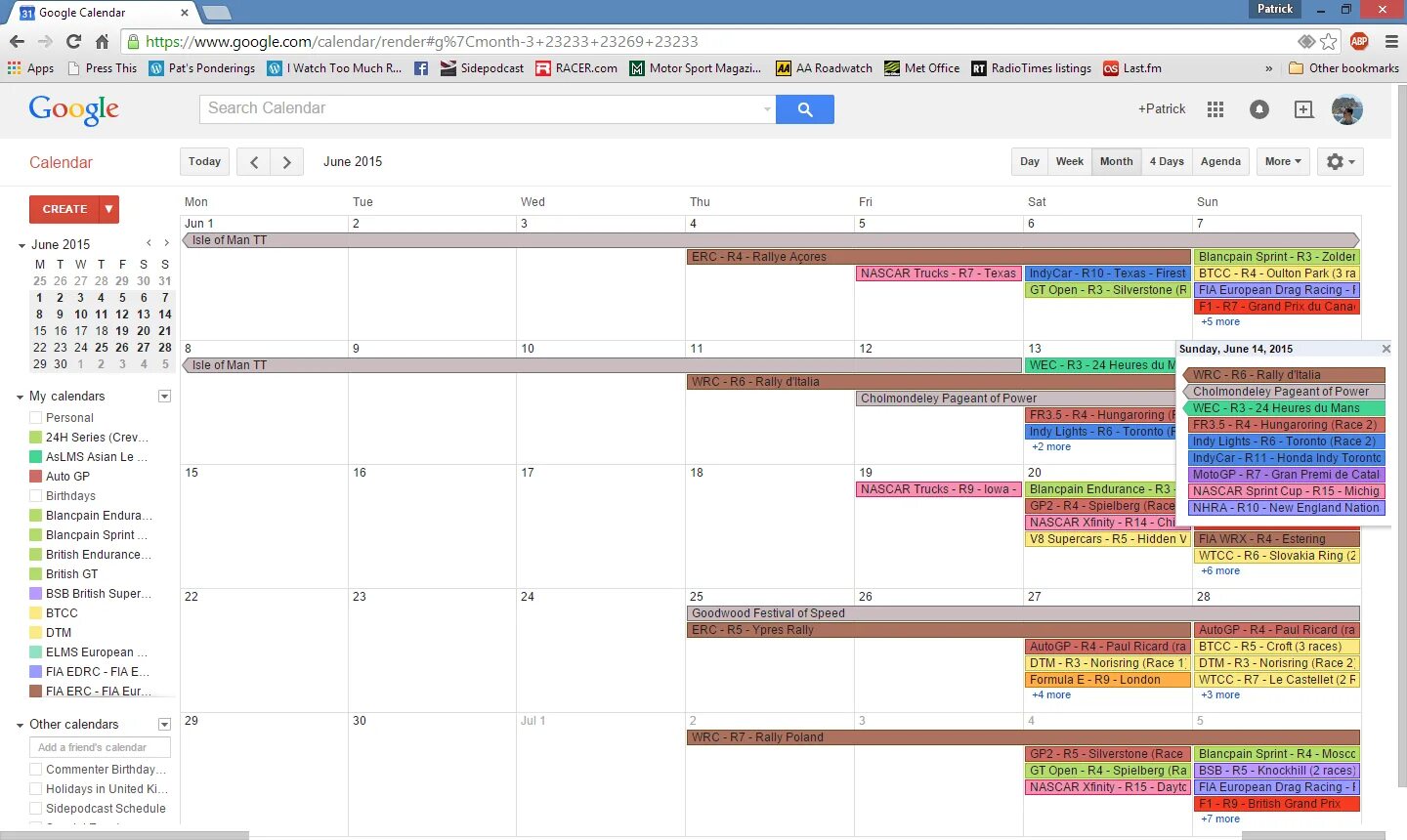Go to next month with right arrow
Screen dimensions: 1407x840
click(286, 162)
